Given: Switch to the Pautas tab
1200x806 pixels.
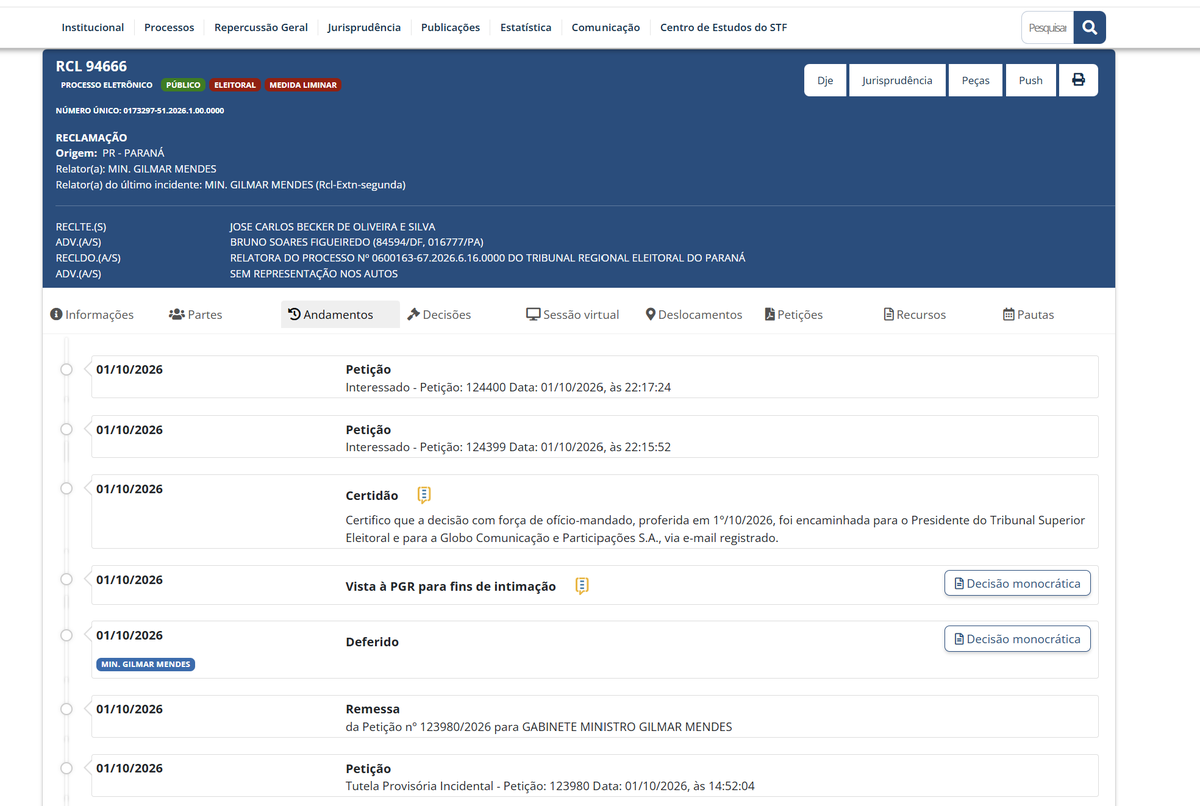Looking at the screenshot, I should (1028, 314).
